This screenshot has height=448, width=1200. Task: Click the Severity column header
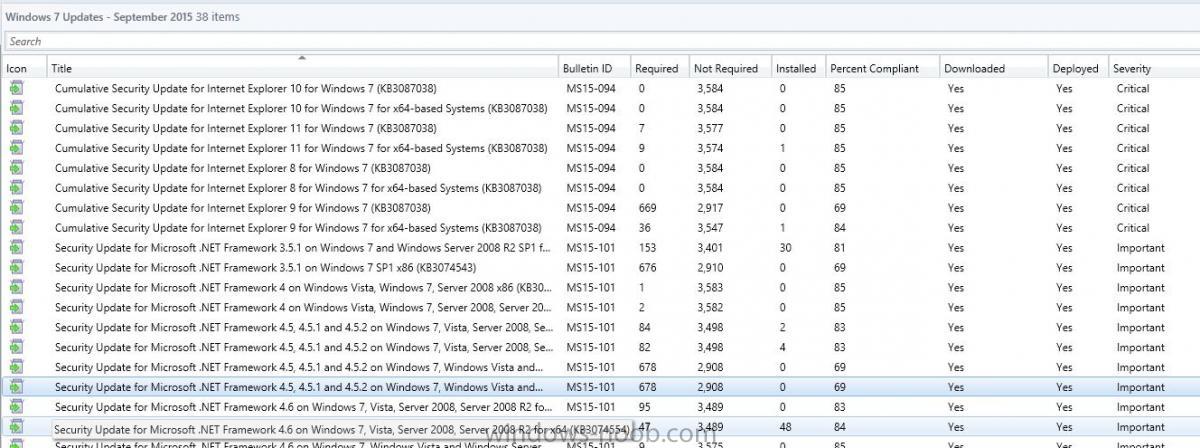(1153, 68)
